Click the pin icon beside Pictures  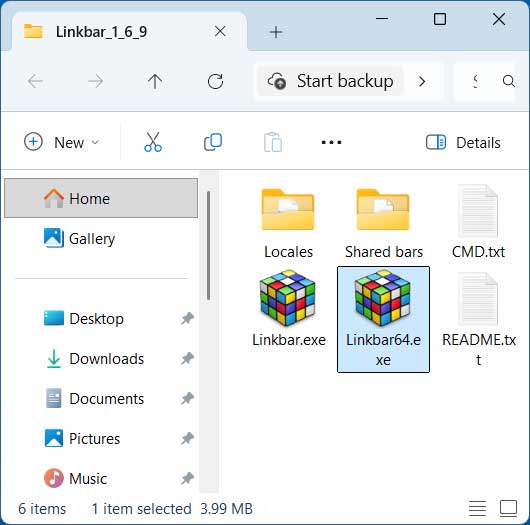click(x=187, y=438)
